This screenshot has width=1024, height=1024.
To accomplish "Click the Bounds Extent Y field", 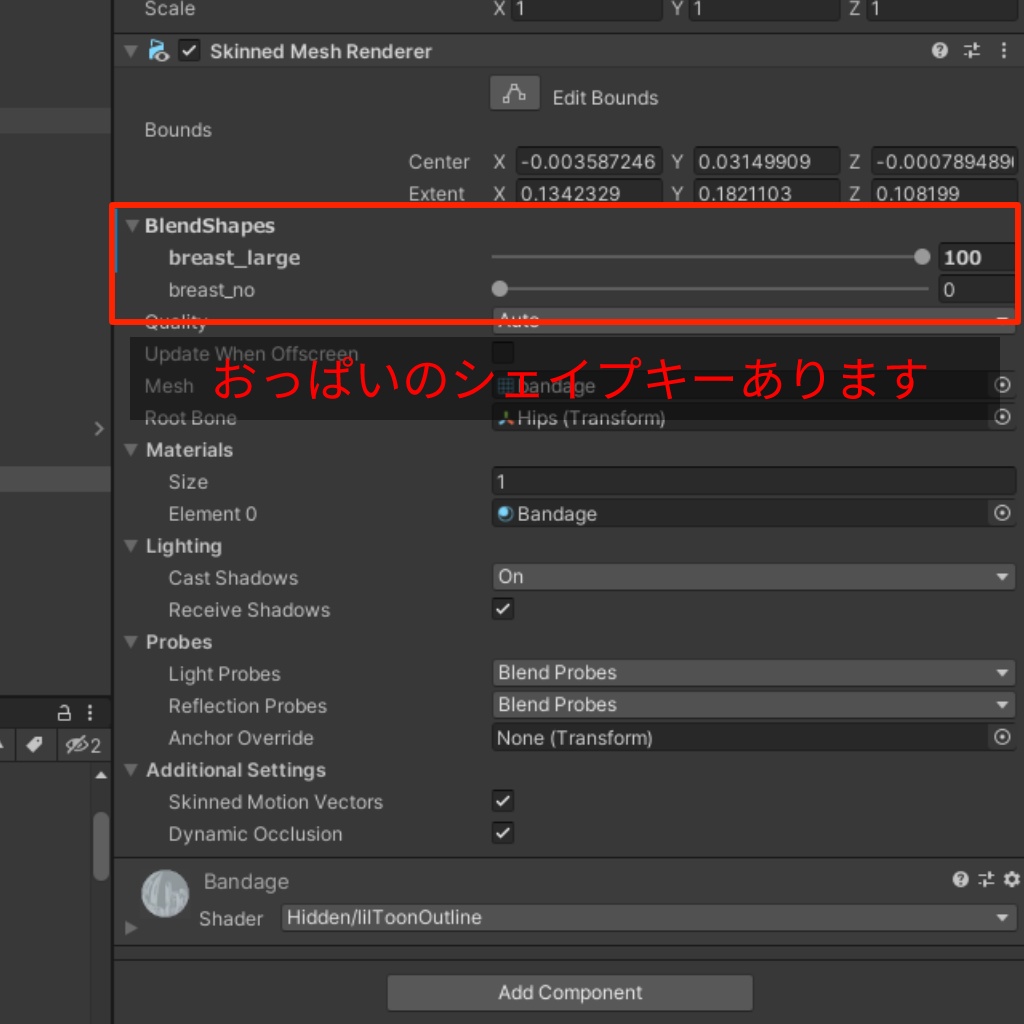I will pyautogui.click(x=766, y=192).
